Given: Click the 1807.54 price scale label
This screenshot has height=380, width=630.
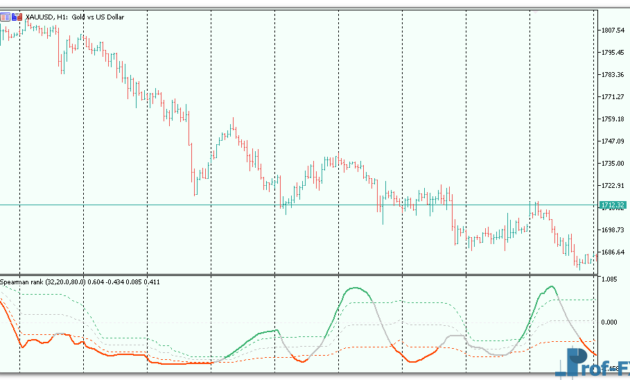Looking at the screenshot, I should pyautogui.click(x=613, y=30).
